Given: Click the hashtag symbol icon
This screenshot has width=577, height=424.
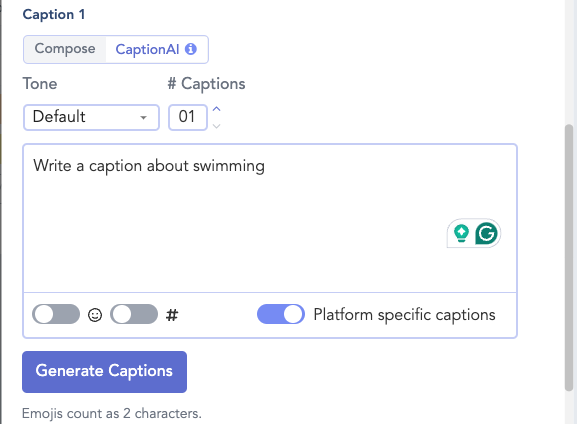Looking at the screenshot, I should (172, 315).
